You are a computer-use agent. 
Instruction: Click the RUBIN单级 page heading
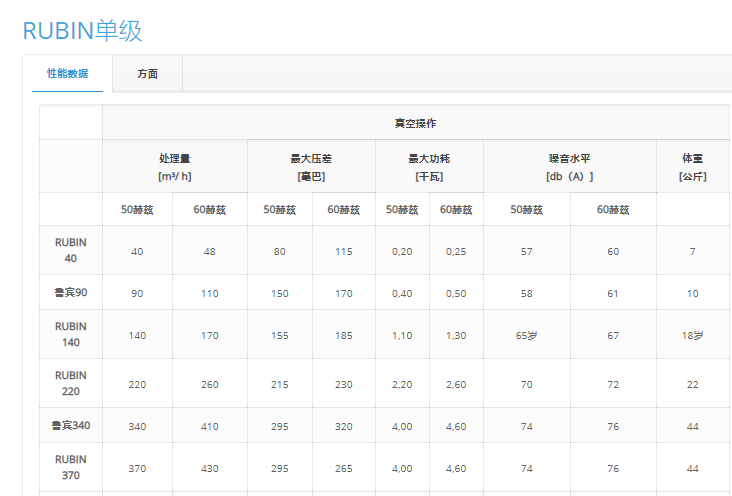[82, 31]
